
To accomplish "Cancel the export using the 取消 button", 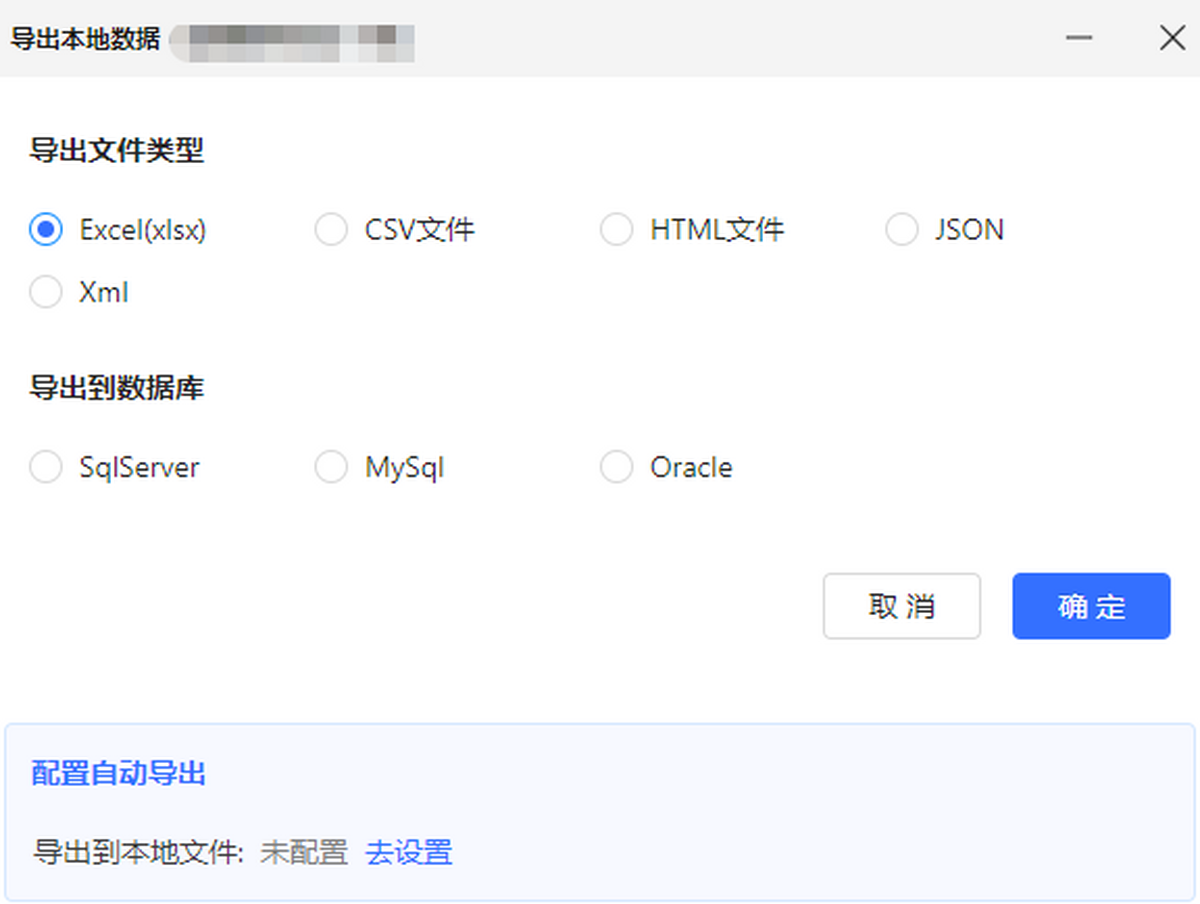I will click(902, 606).
